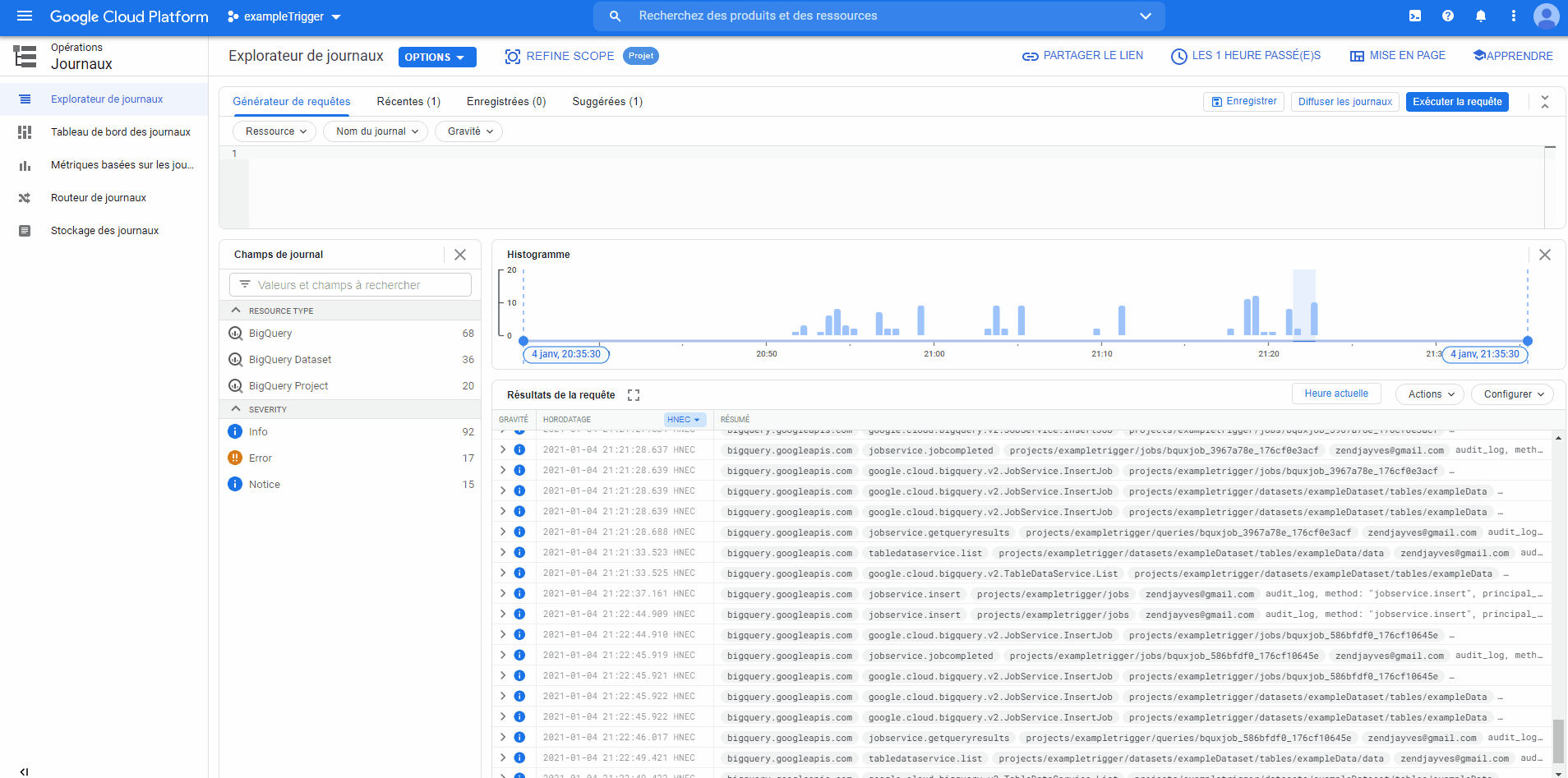This screenshot has width=1568, height=778.
Task: Open the time range selector LES 1 HEURE PASSÉ(E)S
Action: tap(1246, 56)
